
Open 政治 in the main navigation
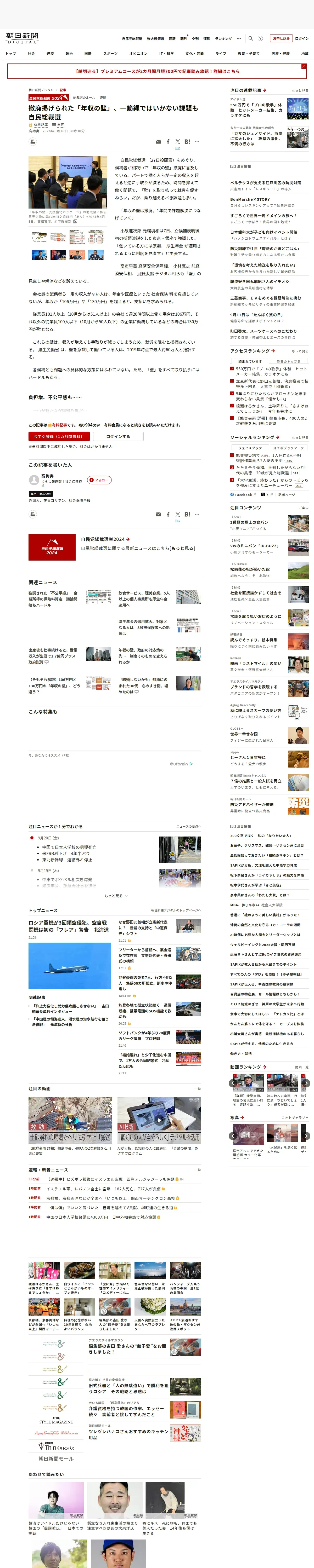pos(69,54)
